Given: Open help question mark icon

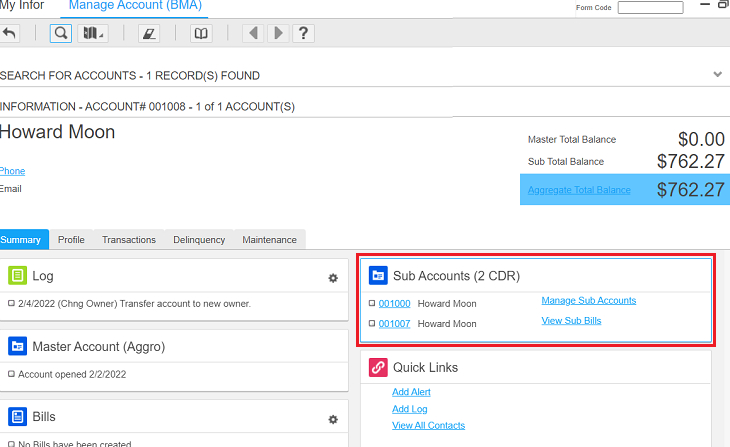Looking at the screenshot, I should pyautogui.click(x=302, y=33).
